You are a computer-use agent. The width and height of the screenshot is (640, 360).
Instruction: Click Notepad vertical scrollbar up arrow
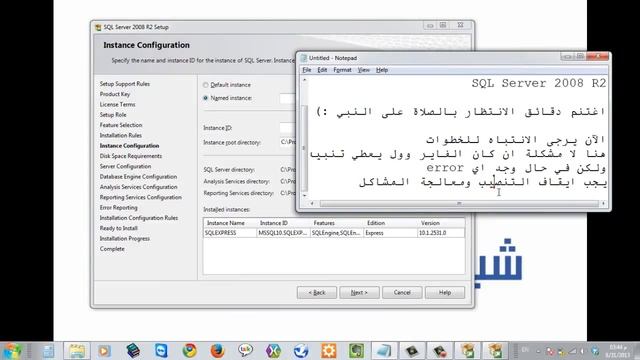click(304, 80)
